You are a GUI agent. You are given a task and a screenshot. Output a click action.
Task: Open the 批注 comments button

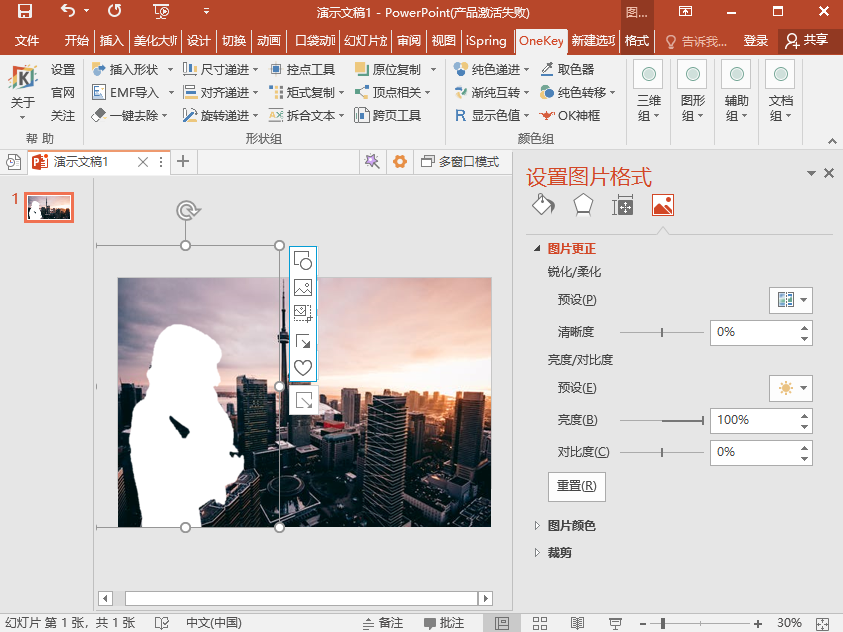pos(444,623)
